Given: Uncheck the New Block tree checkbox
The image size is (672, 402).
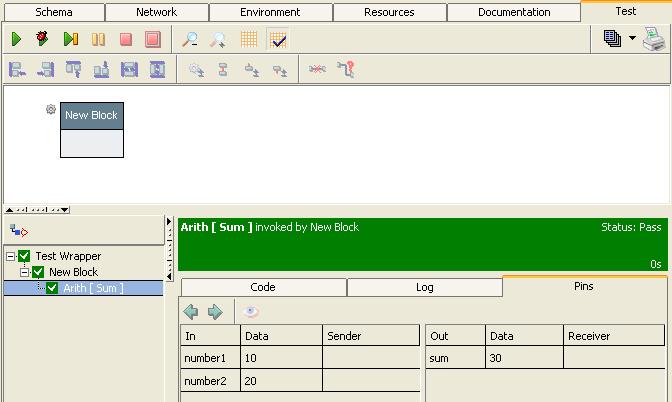Looking at the screenshot, I should [39, 272].
